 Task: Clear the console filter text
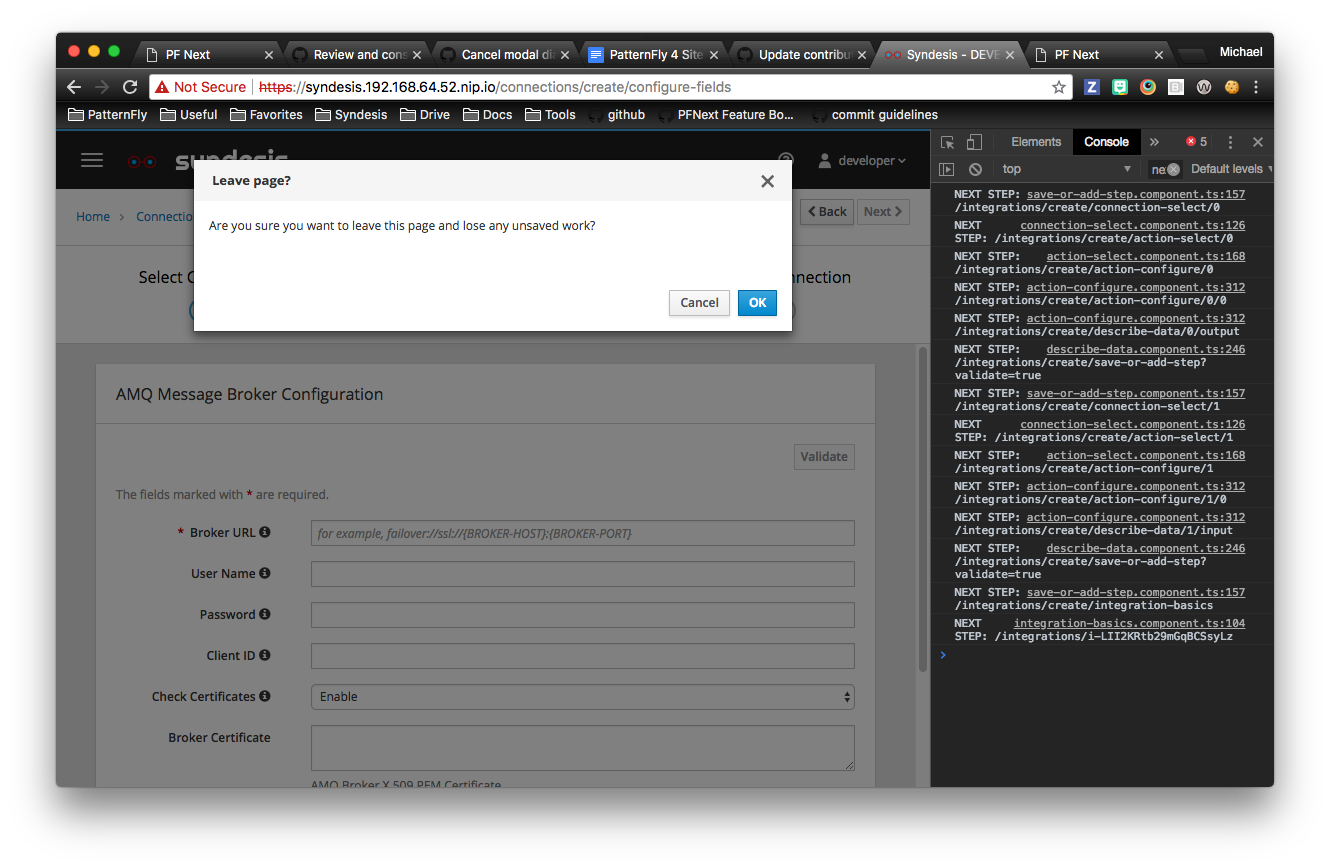point(1173,169)
